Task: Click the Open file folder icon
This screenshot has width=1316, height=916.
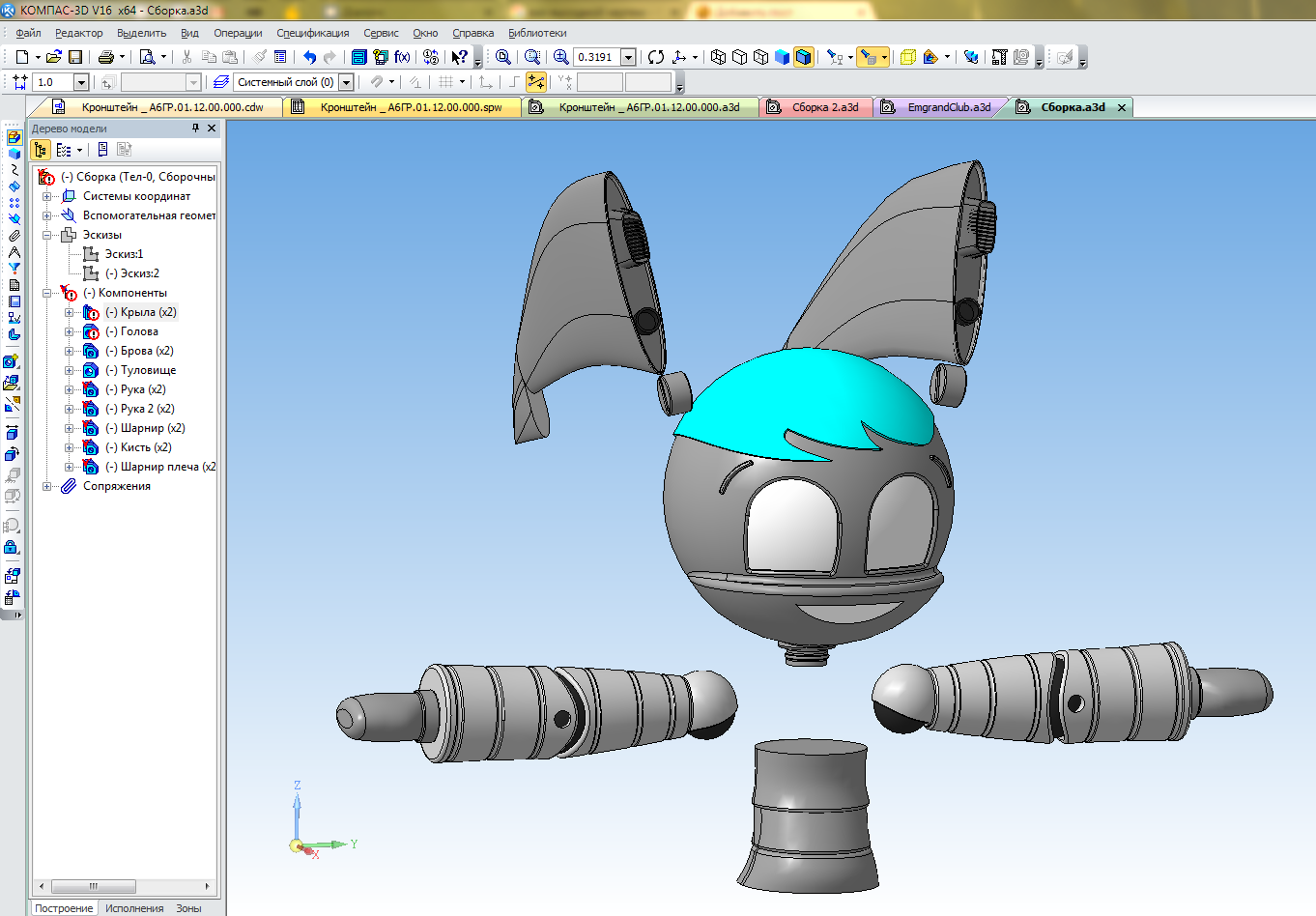Action: coord(54,57)
